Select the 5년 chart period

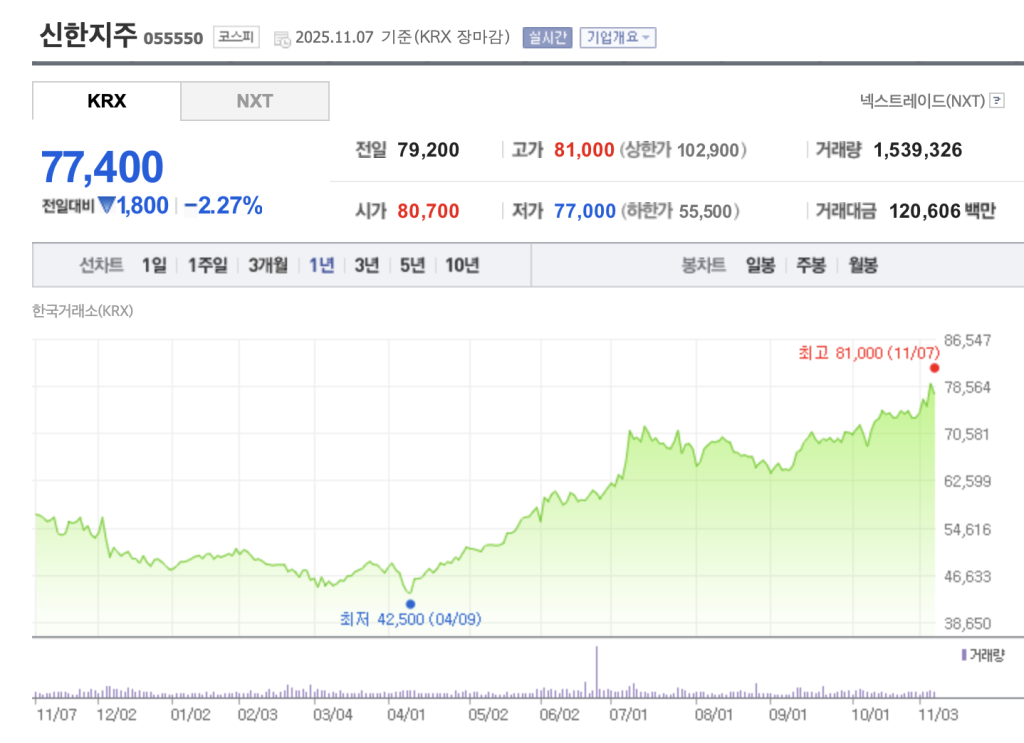click(x=412, y=265)
